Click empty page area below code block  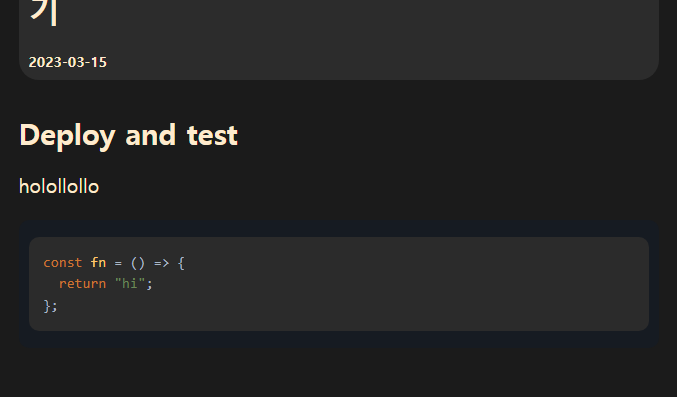pyautogui.click(x=339, y=372)
